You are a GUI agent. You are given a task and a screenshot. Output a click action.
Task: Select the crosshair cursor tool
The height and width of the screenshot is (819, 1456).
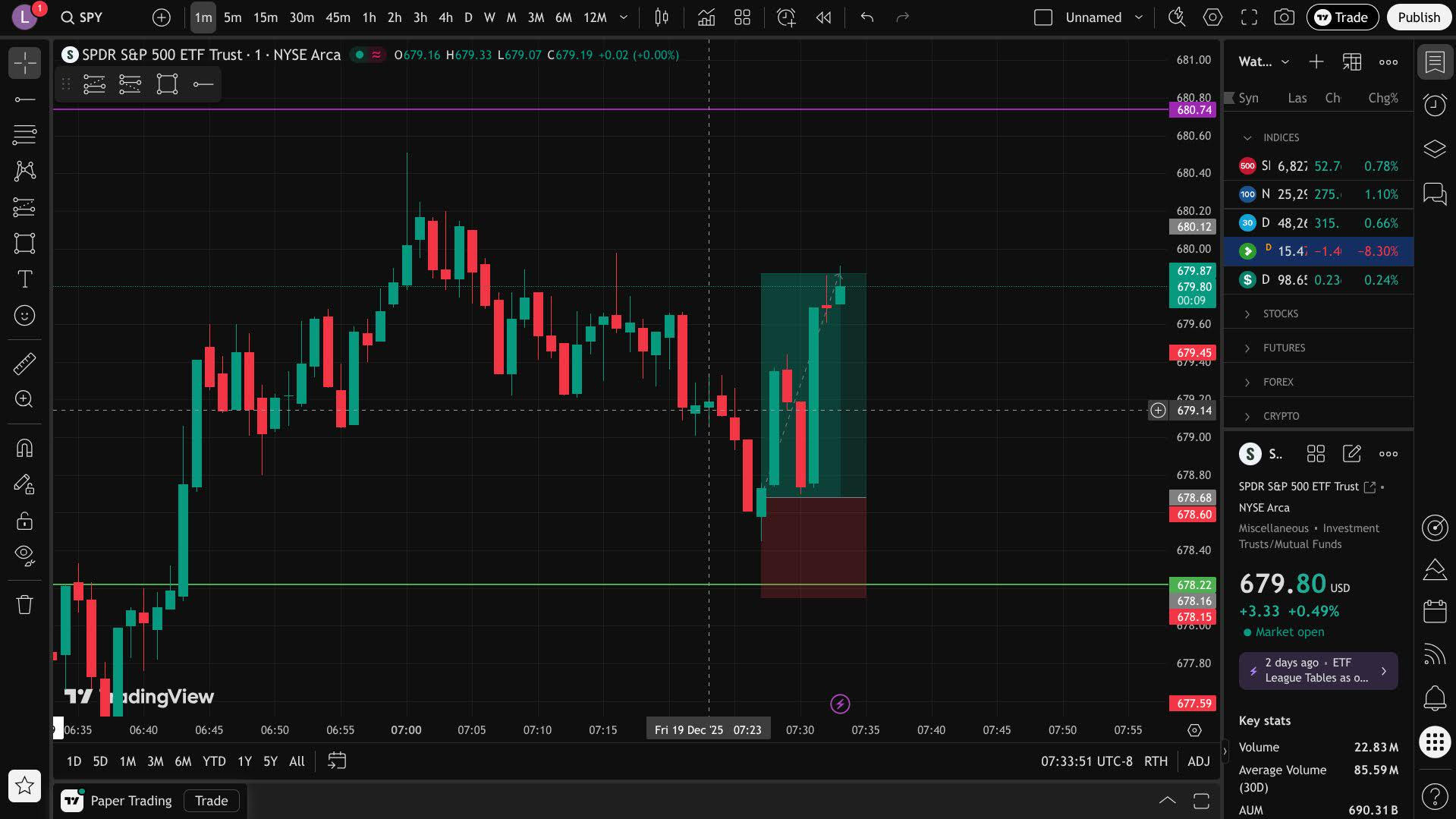pos(25,63)
